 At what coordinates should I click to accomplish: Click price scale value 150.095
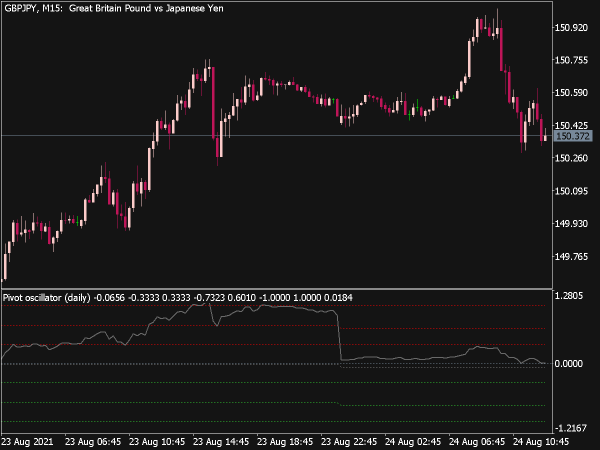click(571, 191)
